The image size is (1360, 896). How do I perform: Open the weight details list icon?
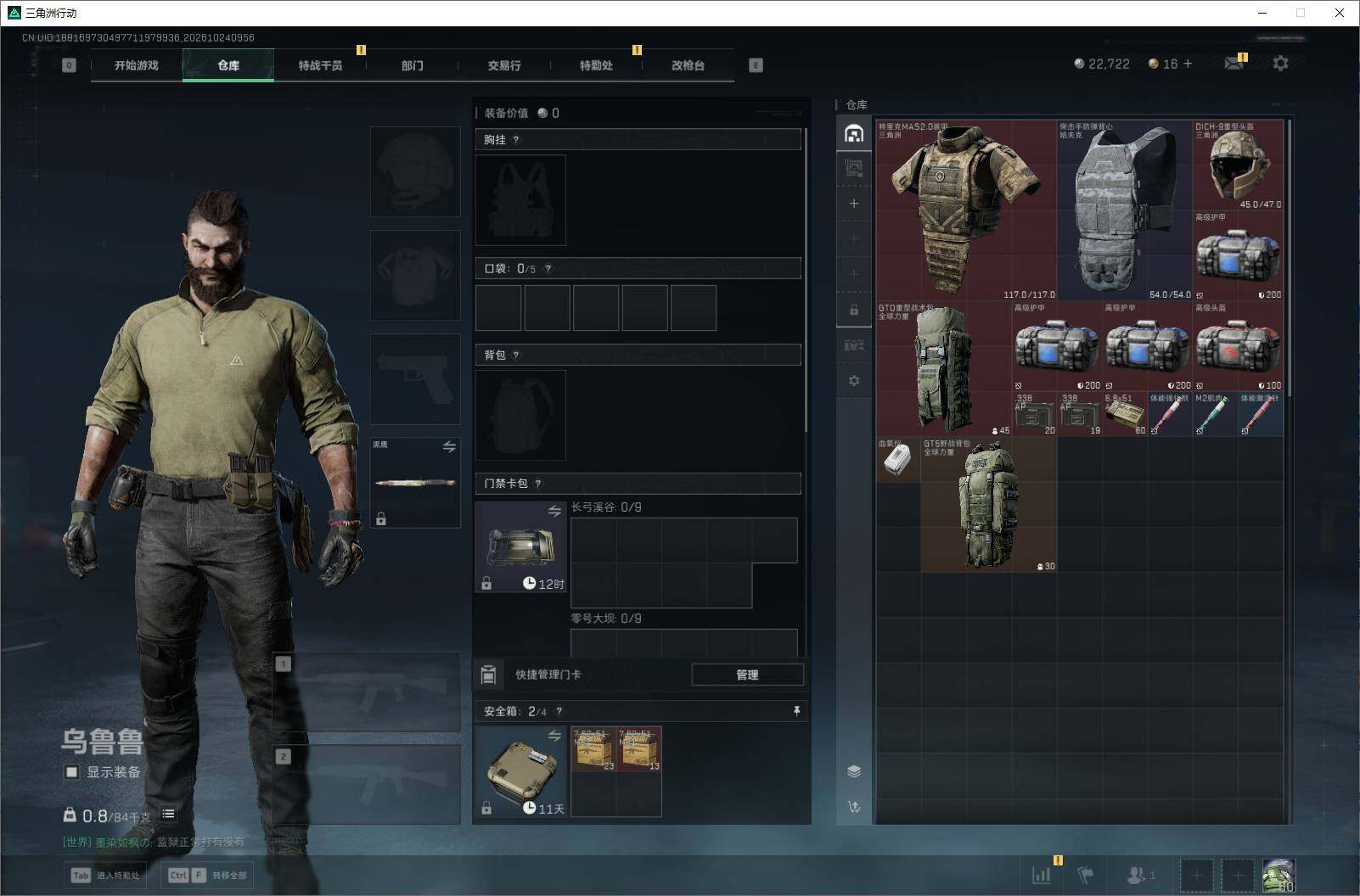[x=168, y=814]
